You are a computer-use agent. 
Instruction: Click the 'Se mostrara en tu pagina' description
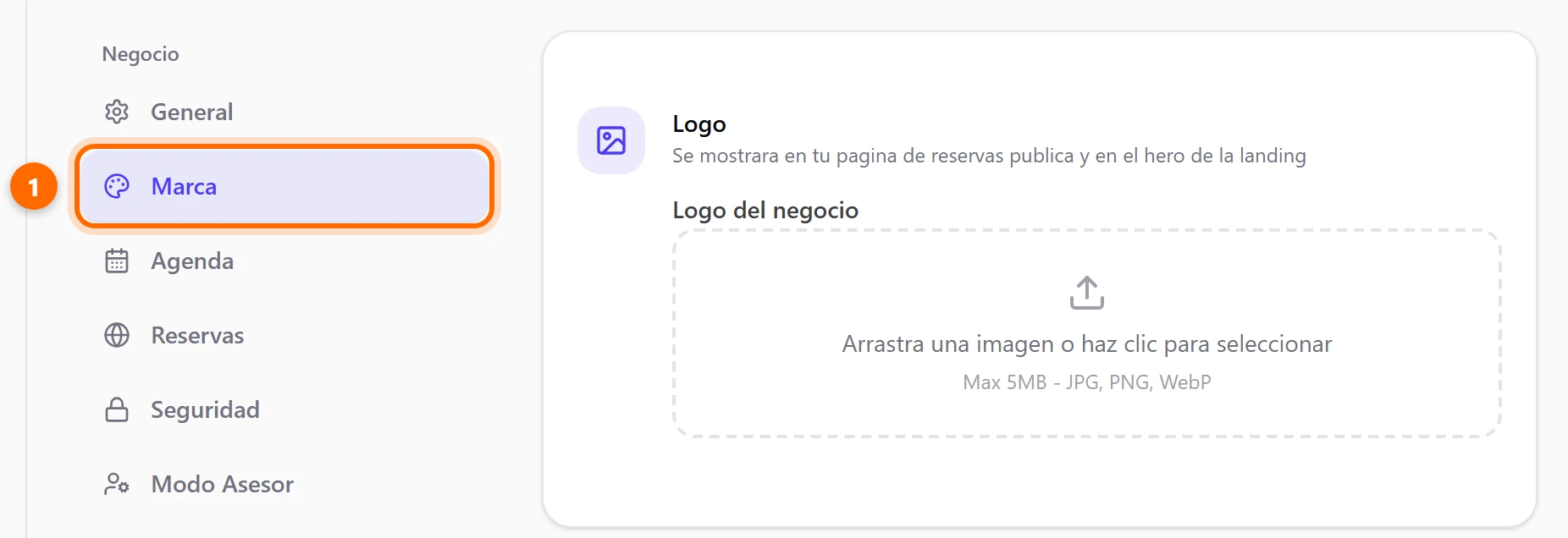coord(989,156)
